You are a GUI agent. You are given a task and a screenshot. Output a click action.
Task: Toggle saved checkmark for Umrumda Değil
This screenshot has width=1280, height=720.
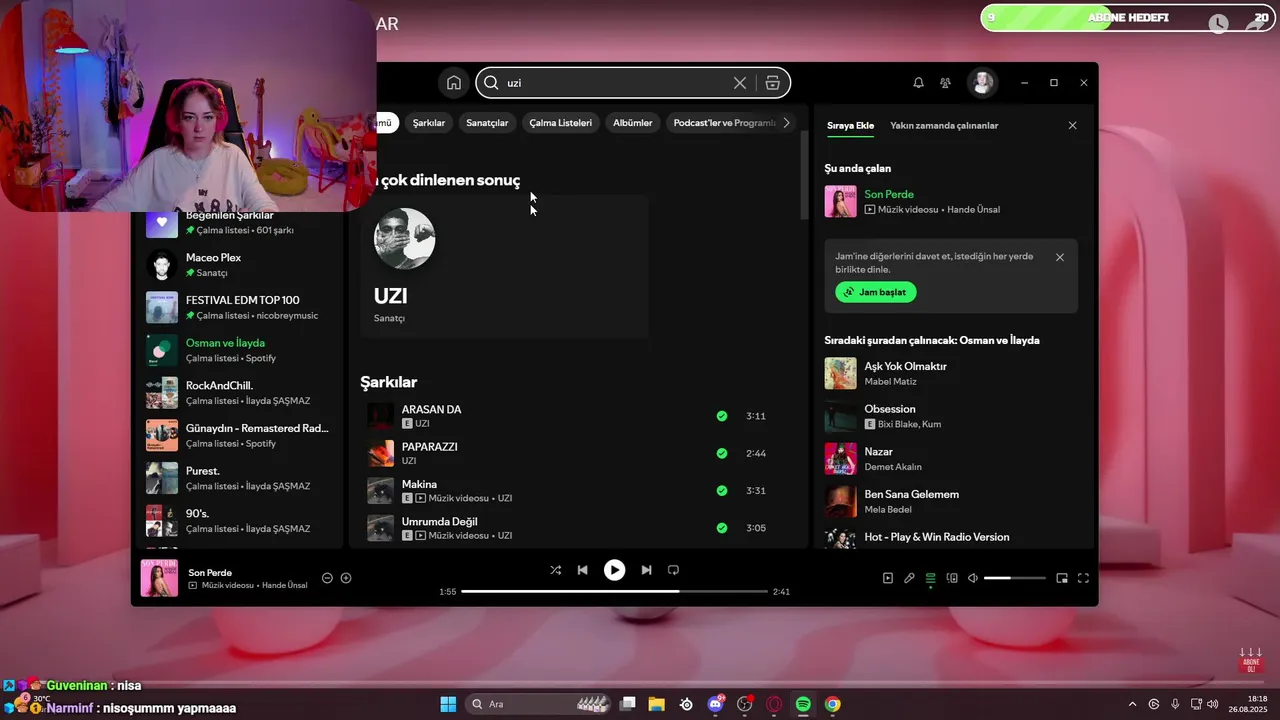coord(722,528)
